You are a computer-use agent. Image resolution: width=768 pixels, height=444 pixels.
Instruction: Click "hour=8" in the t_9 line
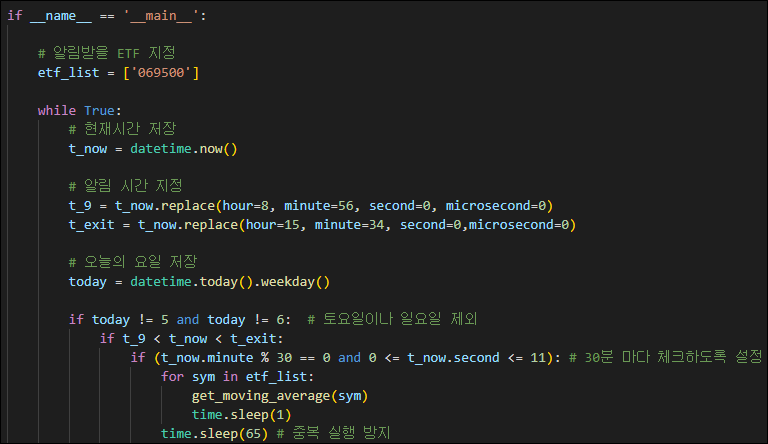(245, 205)
